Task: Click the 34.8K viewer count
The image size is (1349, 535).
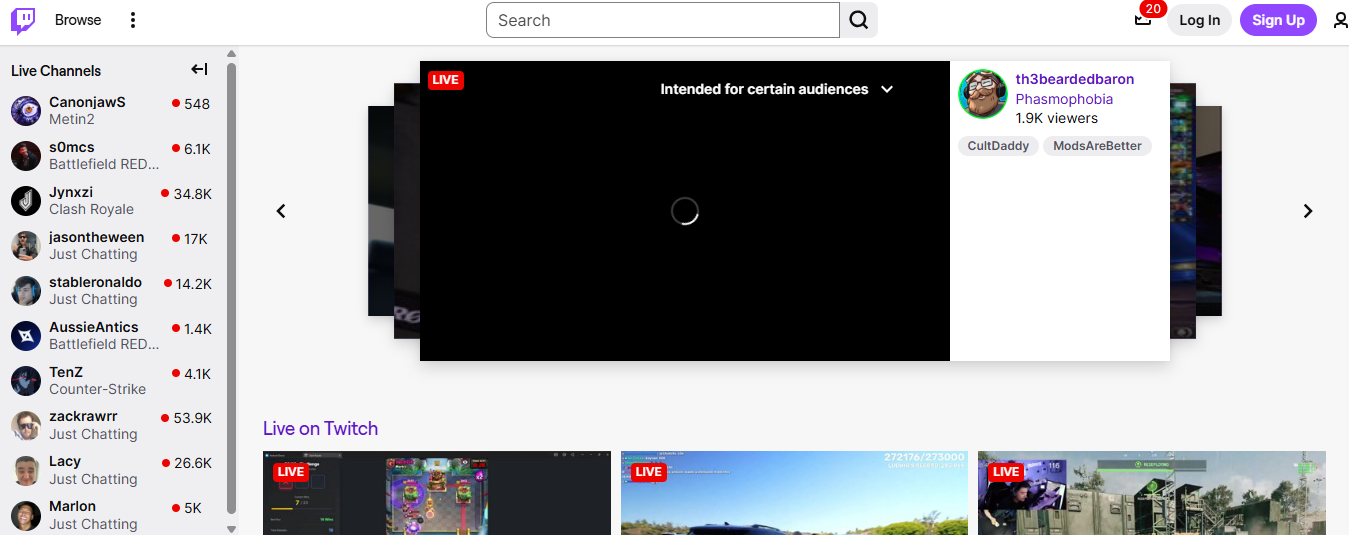Action: [192, 194]
